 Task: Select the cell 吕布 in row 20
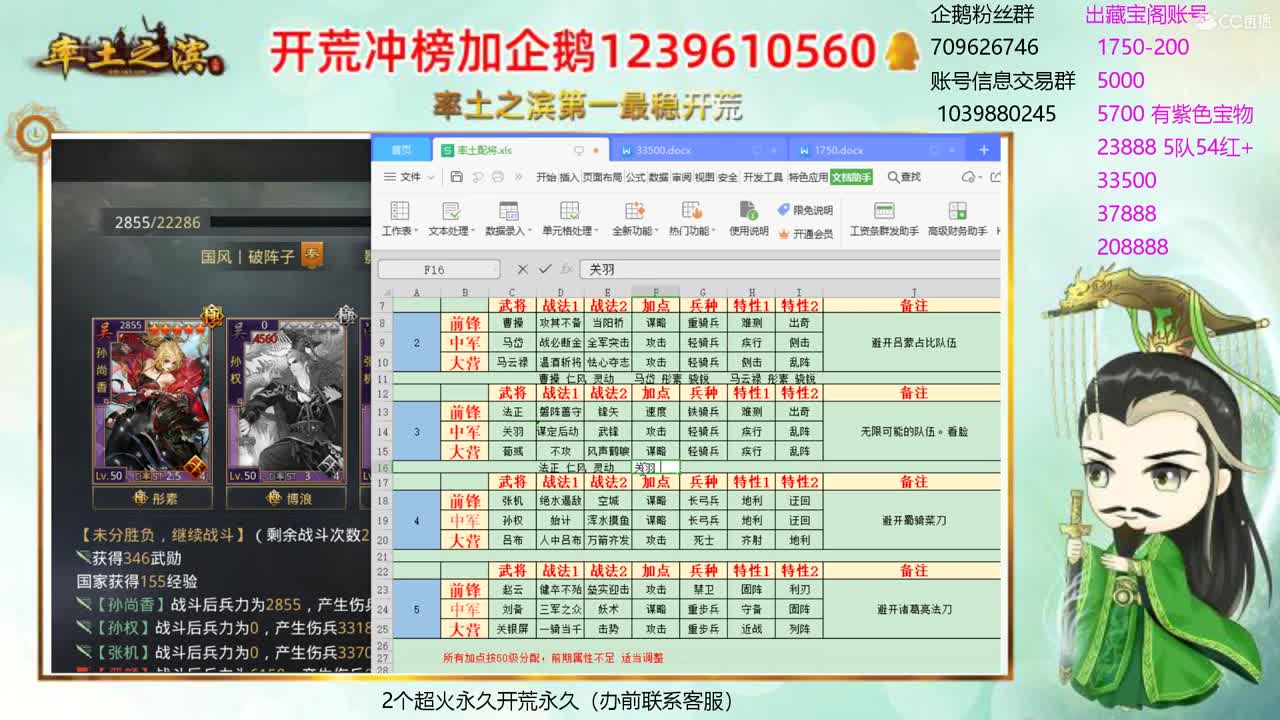tap(512, 540)
